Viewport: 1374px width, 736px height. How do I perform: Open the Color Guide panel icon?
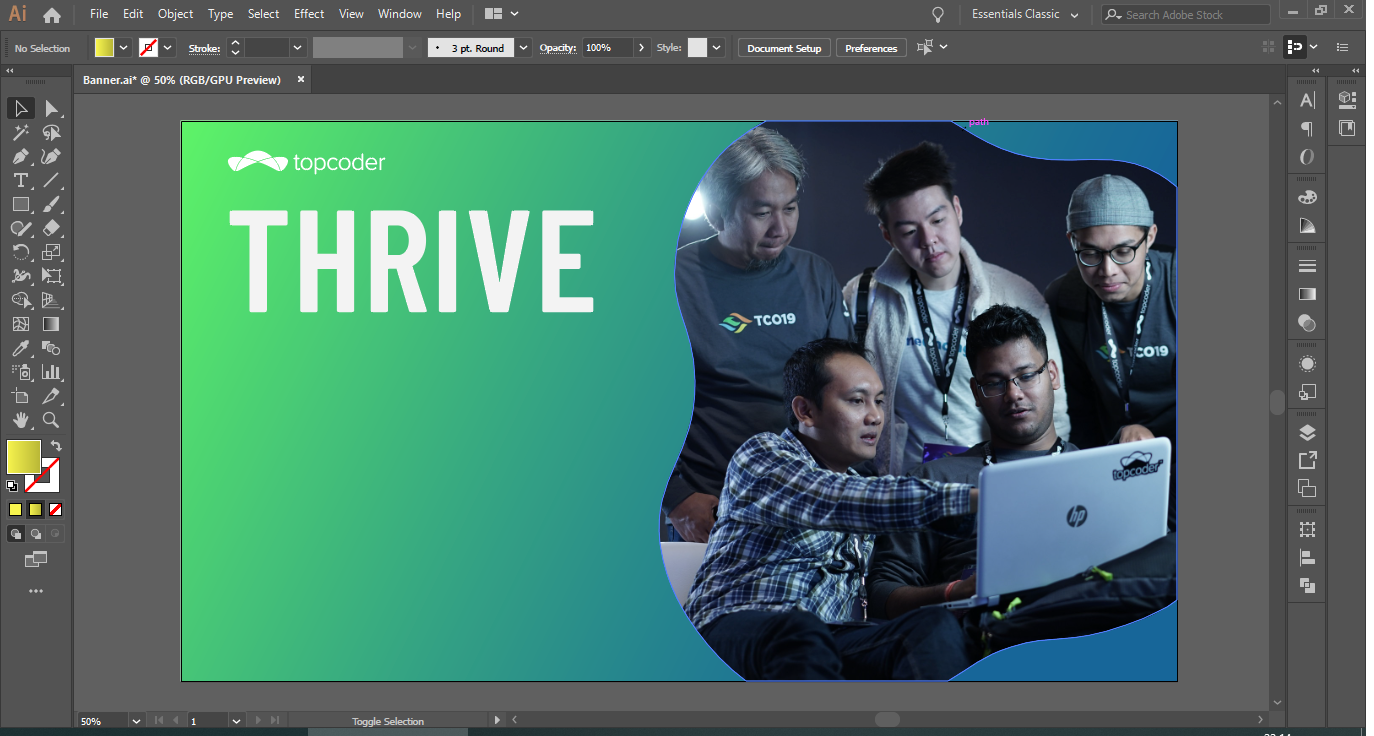click(x=1307, y=226)
